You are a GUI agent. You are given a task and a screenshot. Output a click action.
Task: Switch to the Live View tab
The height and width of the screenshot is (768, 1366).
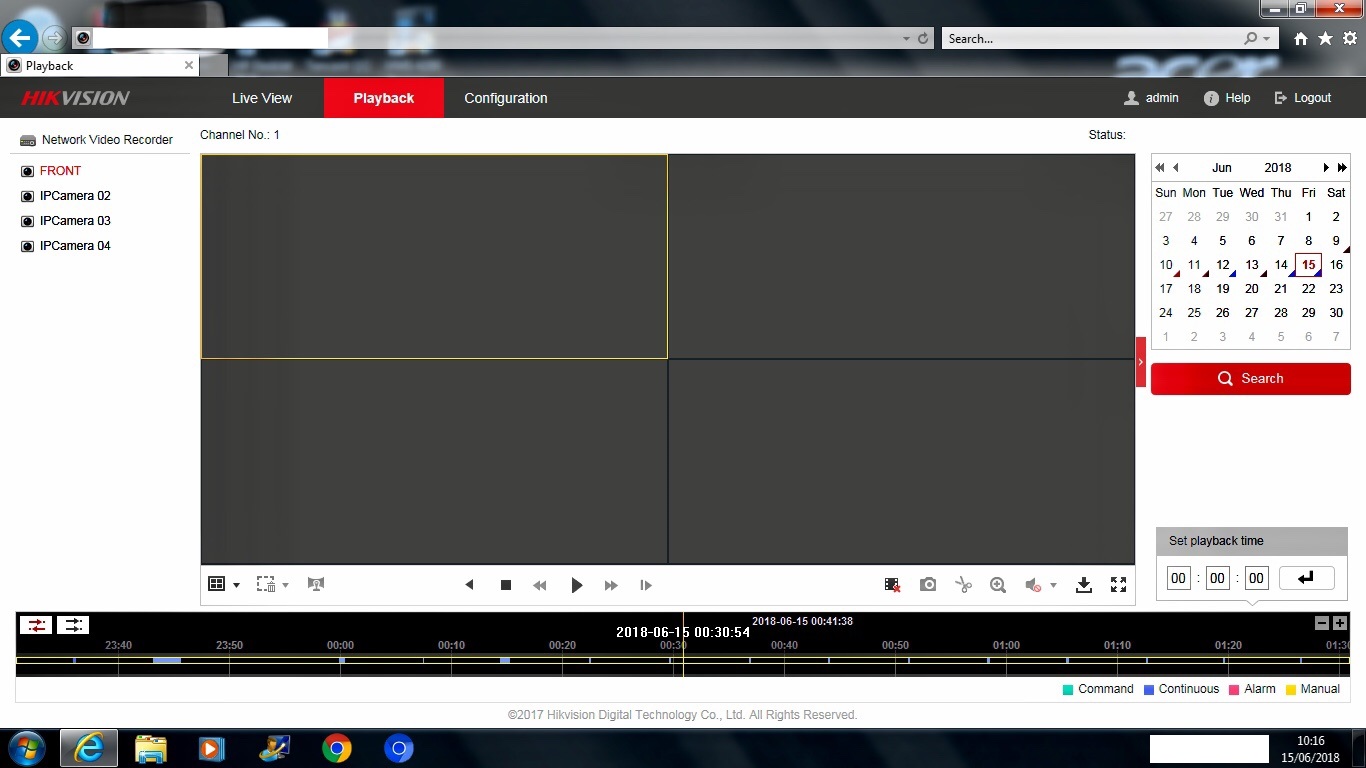pyautogui.click(x=262, y=98)
